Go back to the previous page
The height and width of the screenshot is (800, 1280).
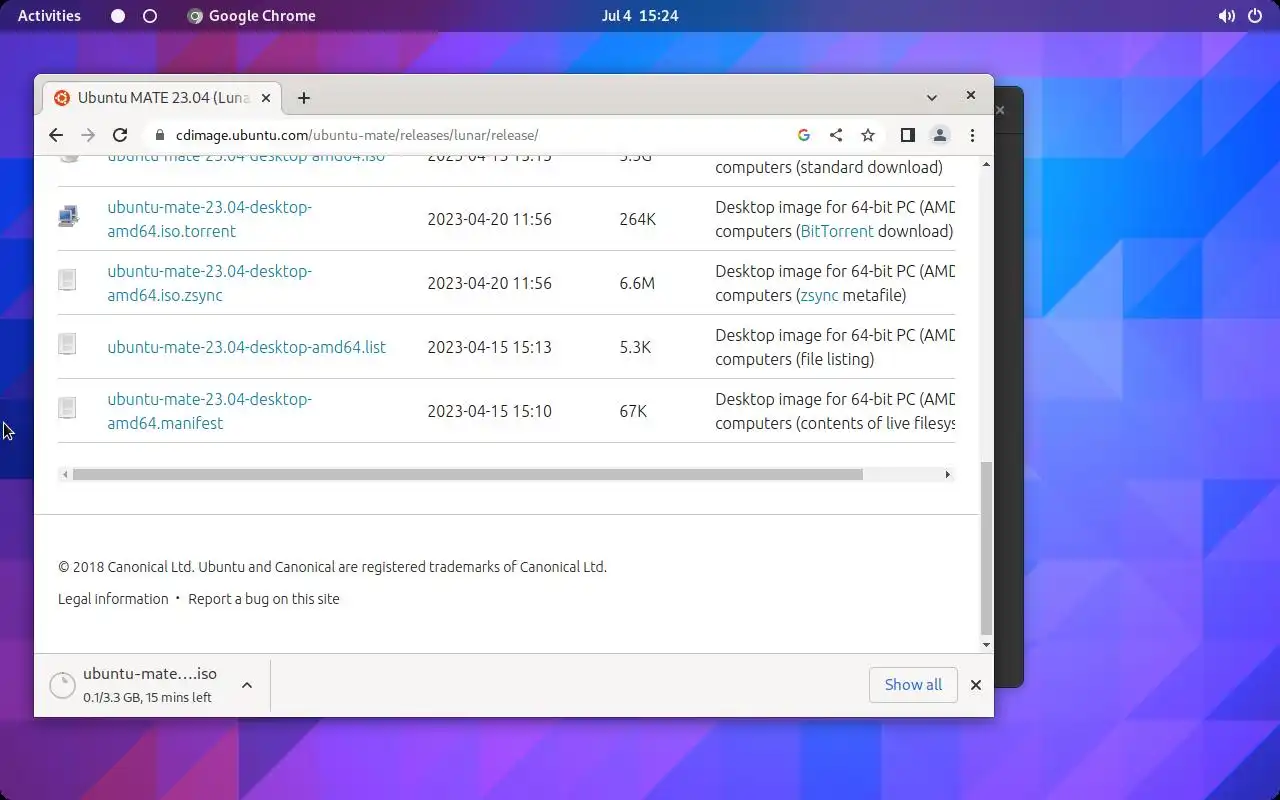pyautogui.click(x=56, y=135)
